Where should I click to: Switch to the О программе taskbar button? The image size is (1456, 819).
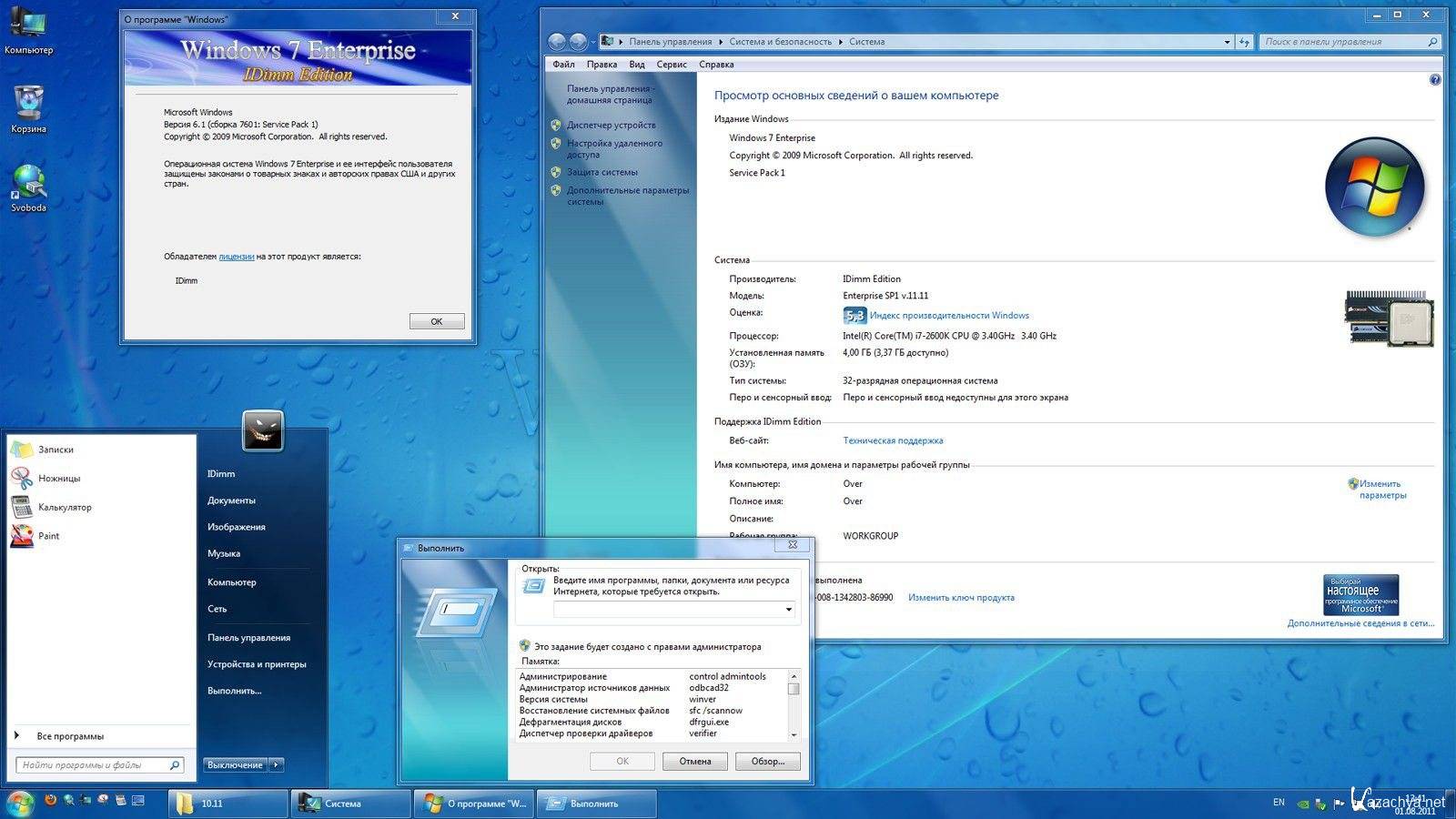click(474, 804)
